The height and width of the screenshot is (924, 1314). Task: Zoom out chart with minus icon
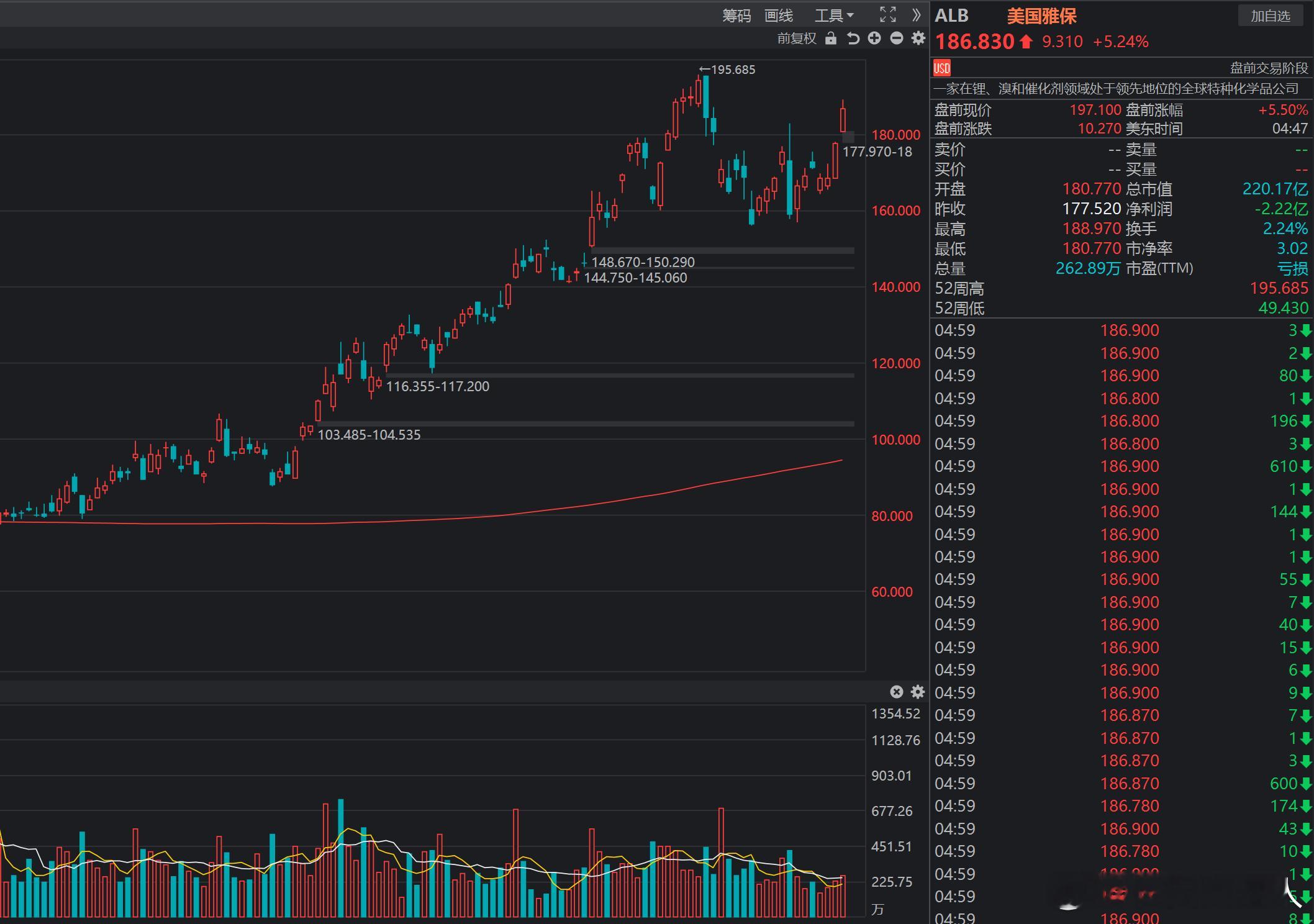point(896,38)
